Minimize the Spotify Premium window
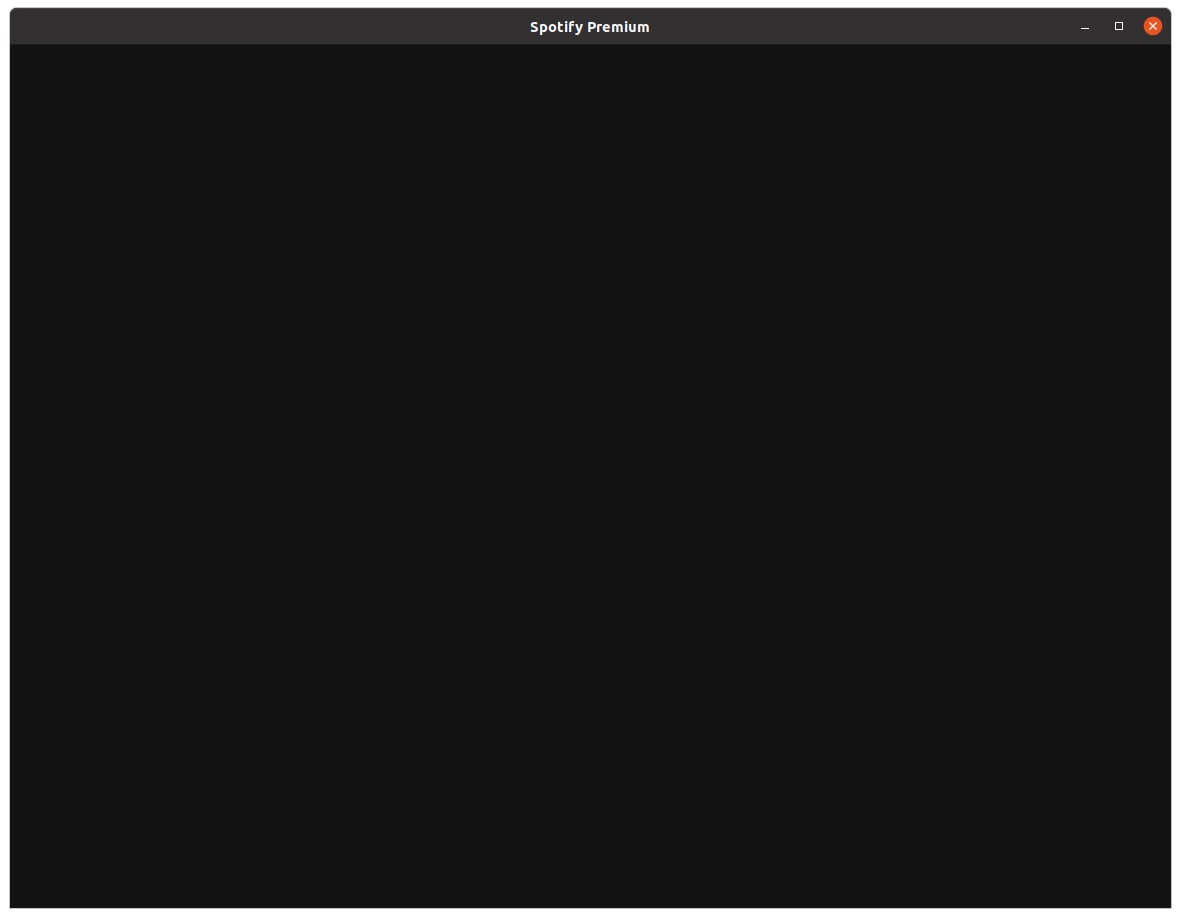Viewport: 1181px width, 918px height. (x=1085, y=27)
